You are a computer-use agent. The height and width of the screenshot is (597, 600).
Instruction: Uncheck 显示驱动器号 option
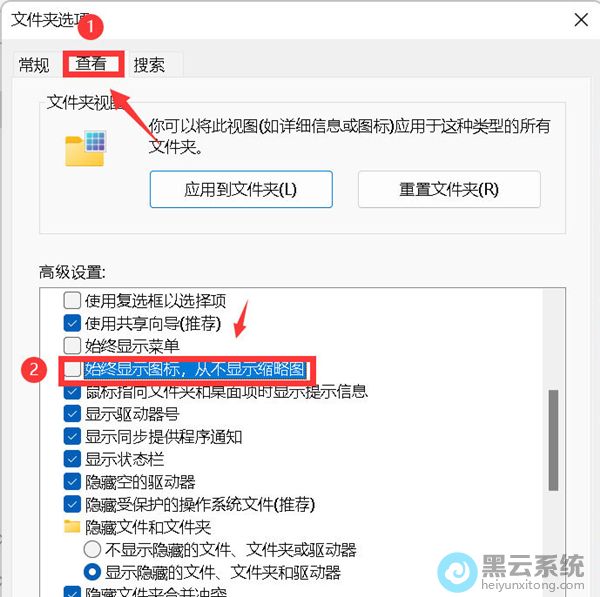[72, 414]
